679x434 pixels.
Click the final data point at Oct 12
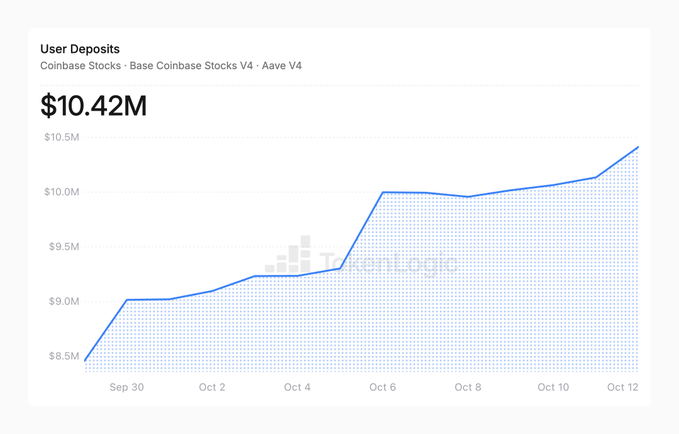click(637, 148)
